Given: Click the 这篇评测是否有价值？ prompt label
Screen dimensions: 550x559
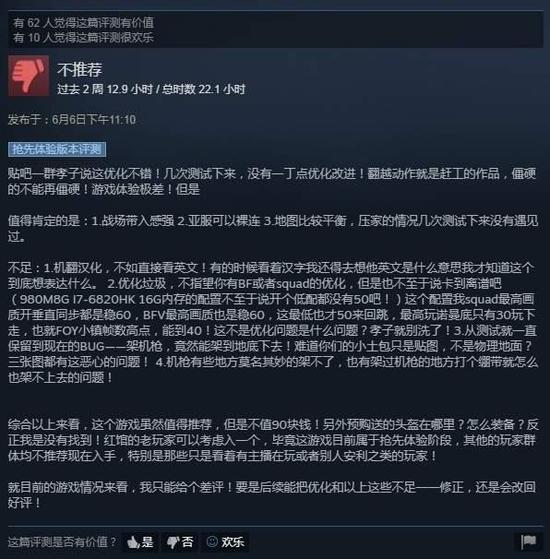Looking at the screenshot, I should [62, 542].
